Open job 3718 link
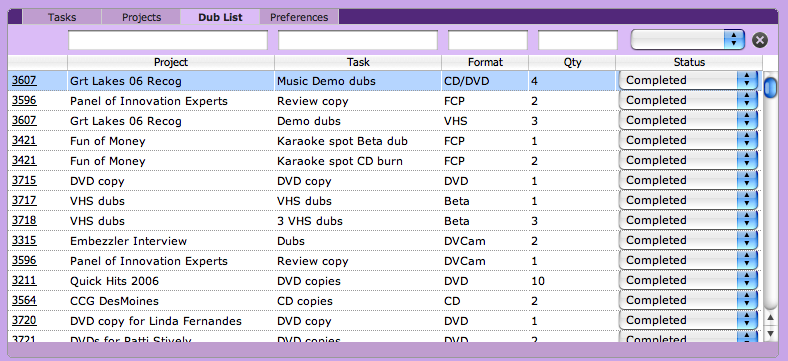The height and width of the screenshot is (361, 788). [x=24, y=220]
